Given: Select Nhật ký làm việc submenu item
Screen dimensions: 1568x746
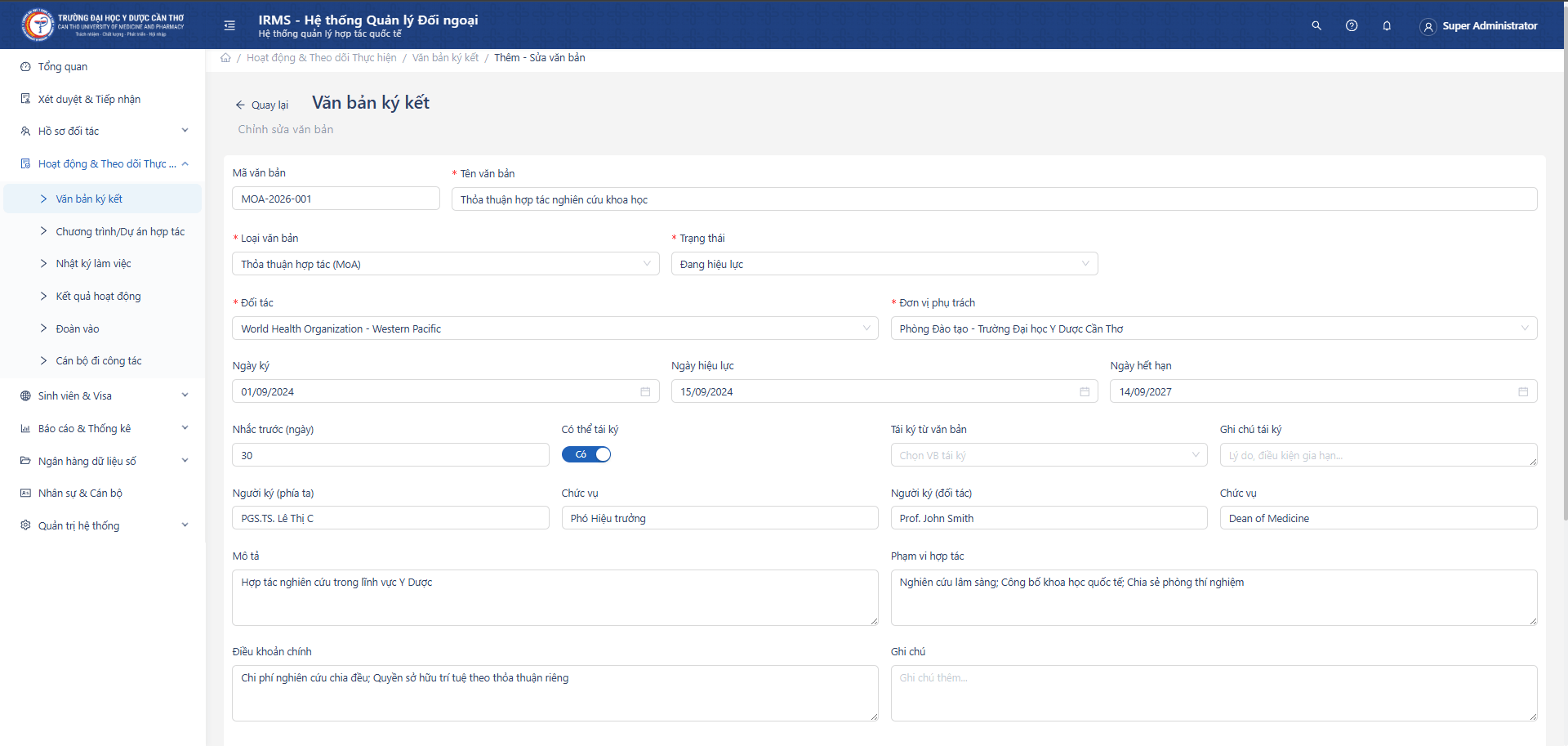Looking at the screenshot, I should click(x=93, y=264).
